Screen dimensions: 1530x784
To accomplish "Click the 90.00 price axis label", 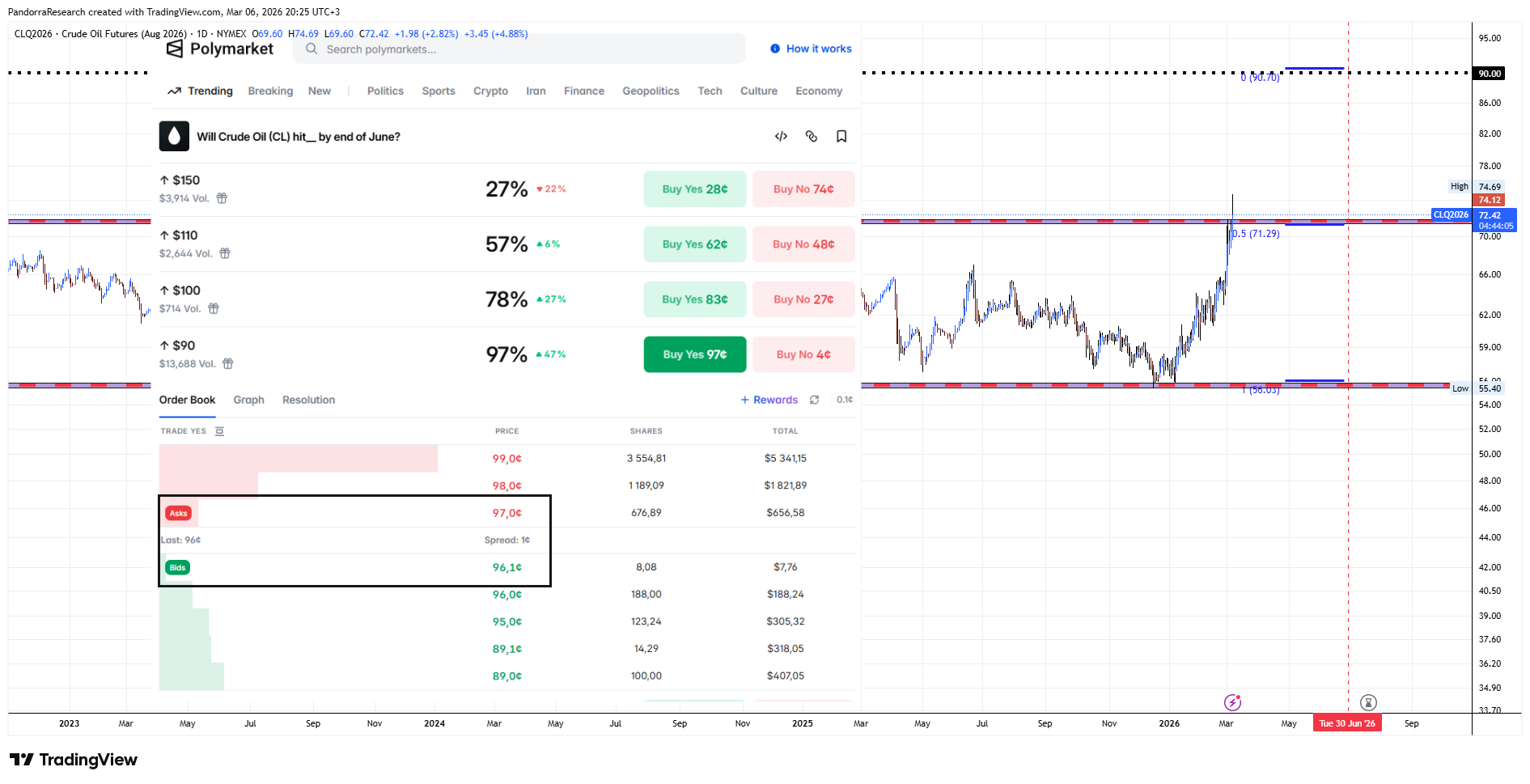I will 1490,74.
